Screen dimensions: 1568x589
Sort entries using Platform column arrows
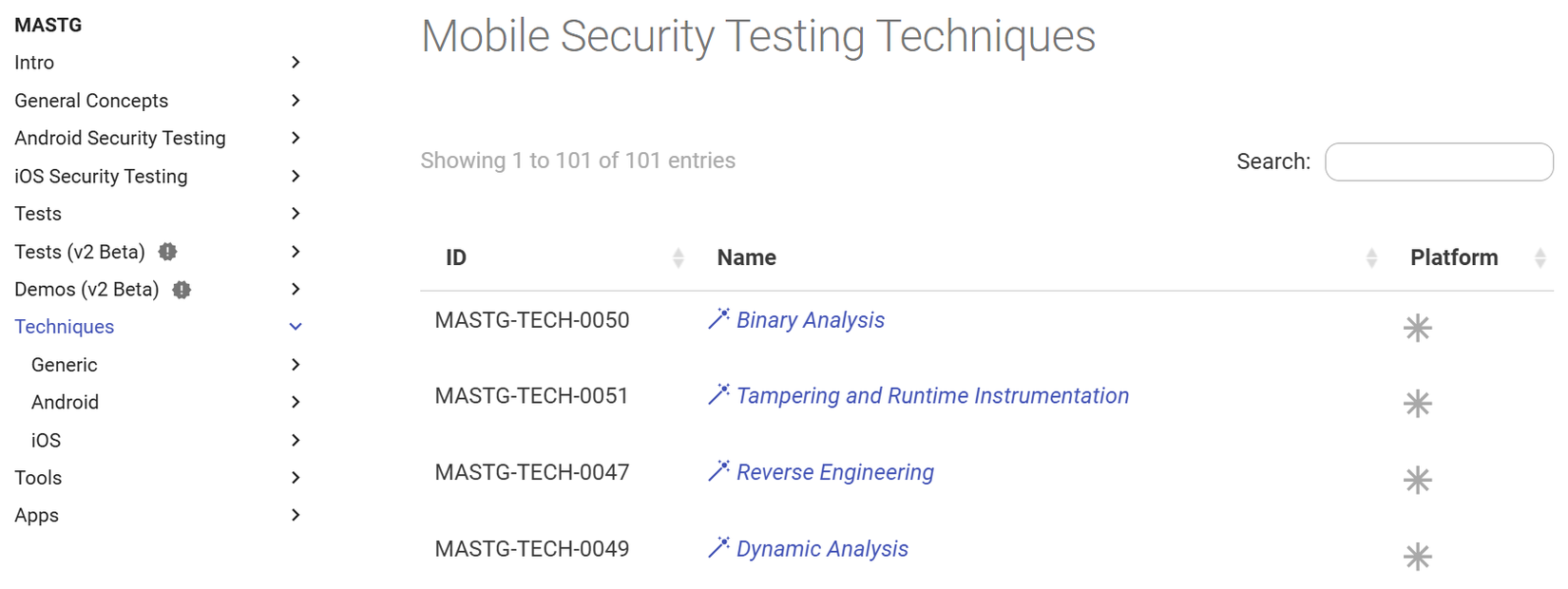click(x=1539, y=257)
